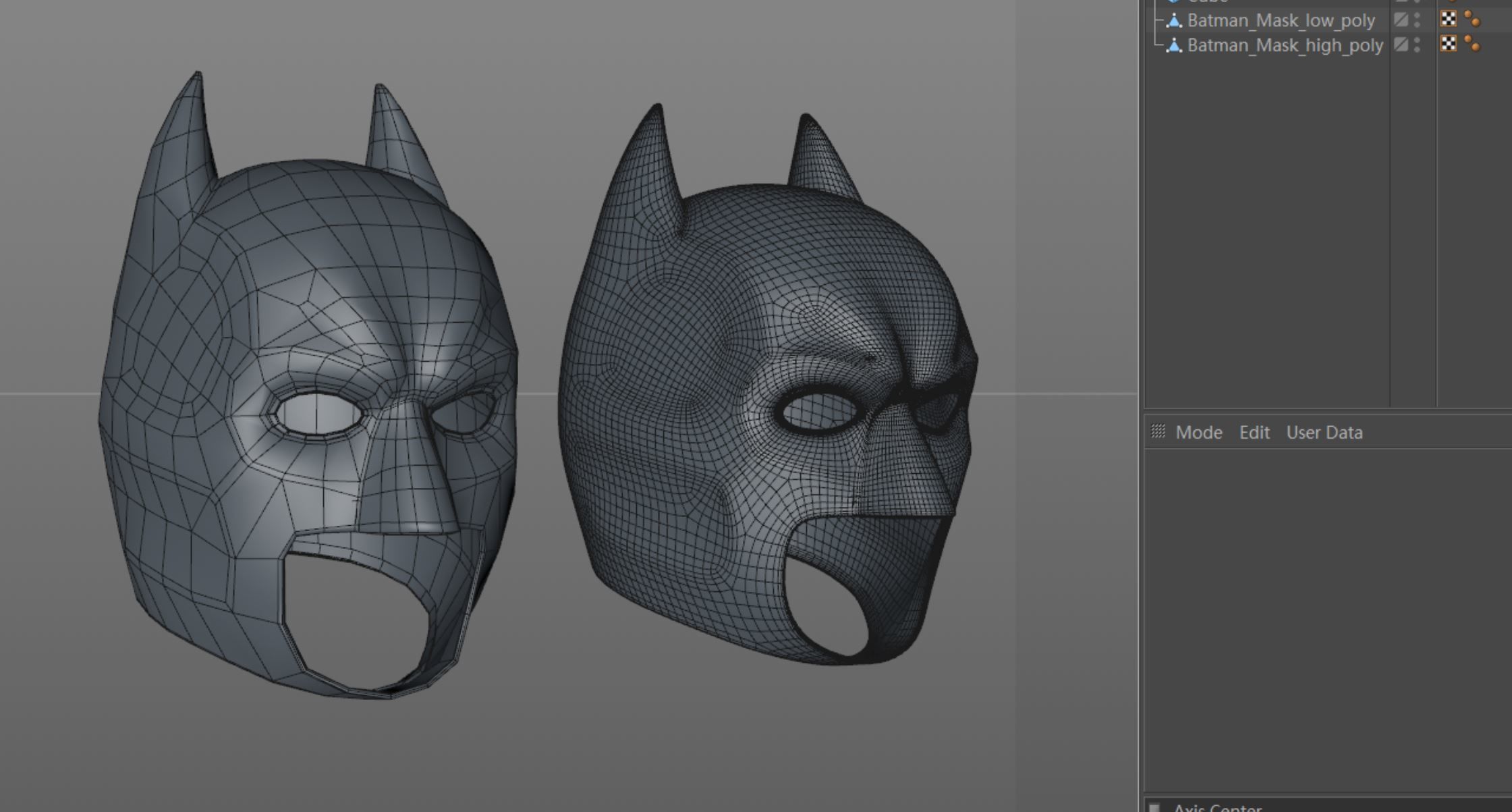Open the User Data menu

1324,432
